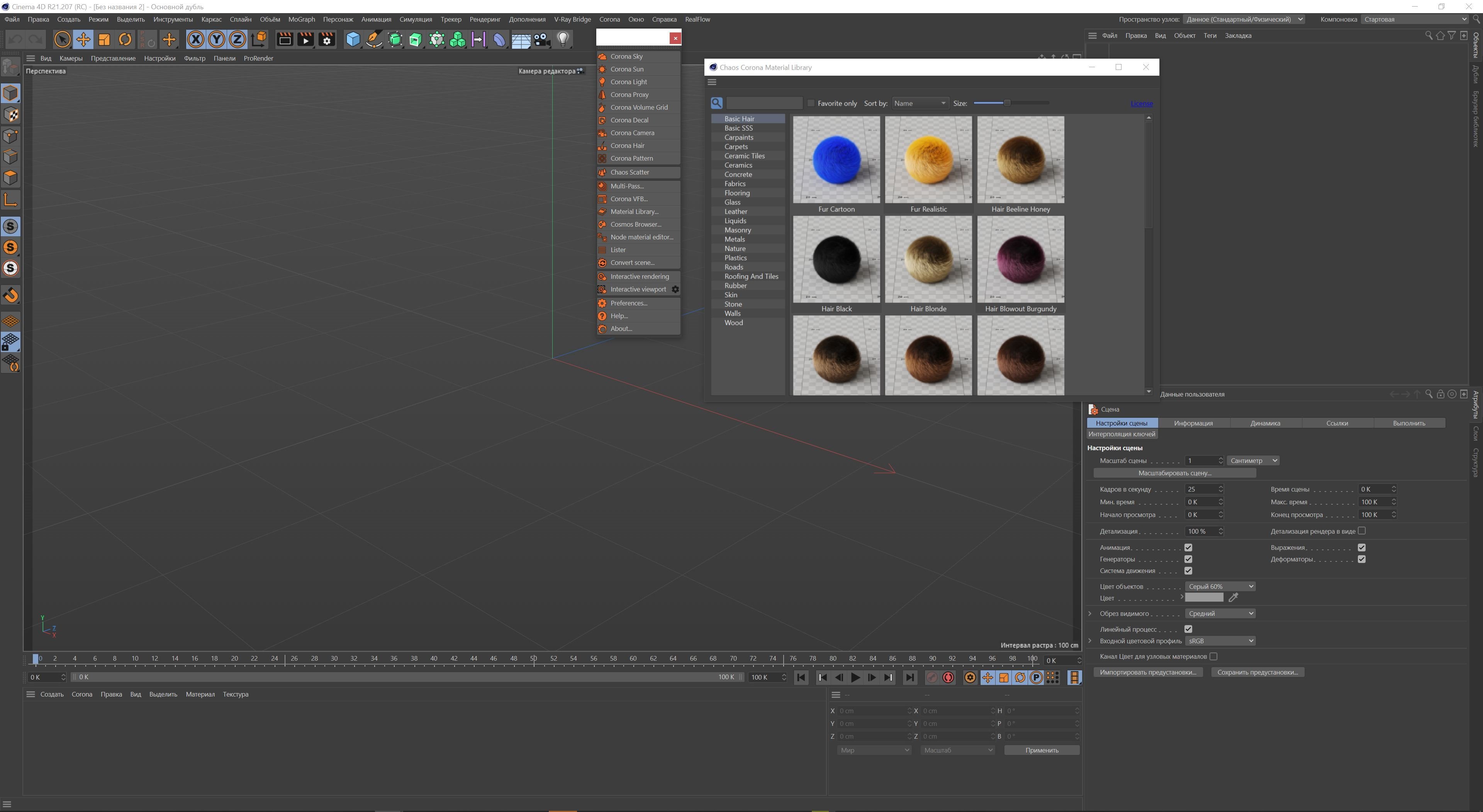Click the search magnifier in Material Library

[x=716, y=103]
